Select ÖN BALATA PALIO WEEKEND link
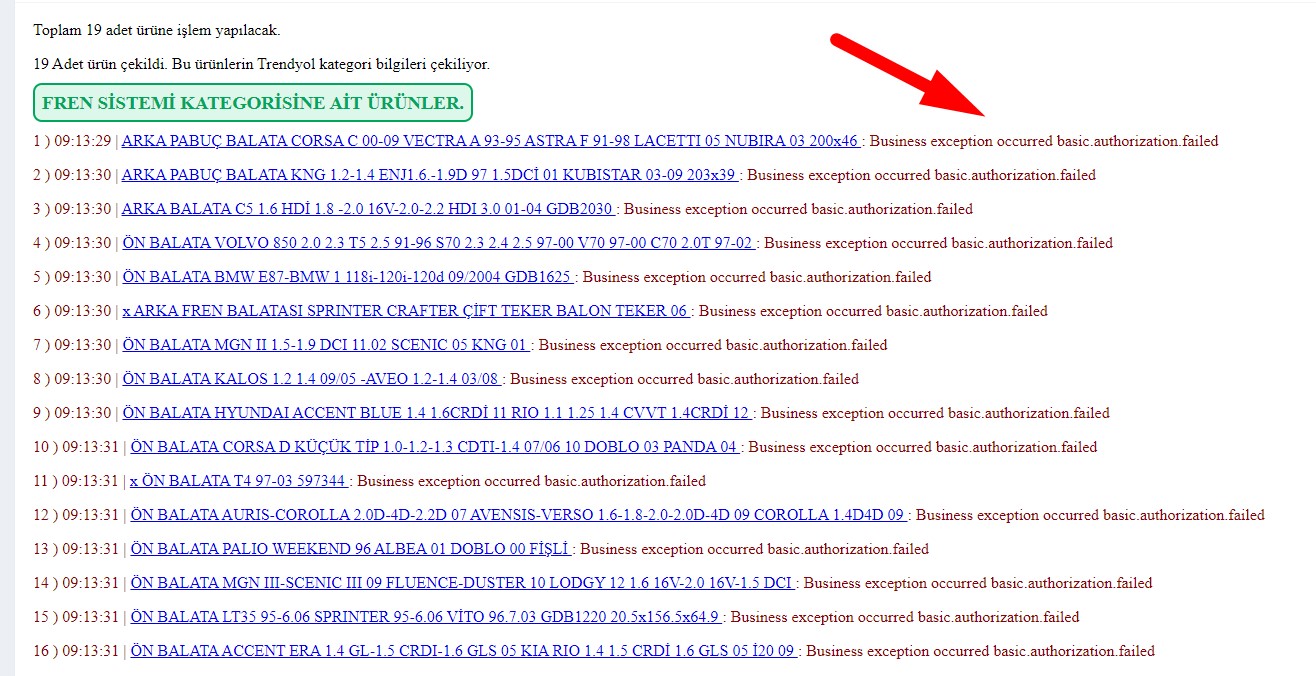This screenshot has height=676, width=1316. (x=350, y=549)
